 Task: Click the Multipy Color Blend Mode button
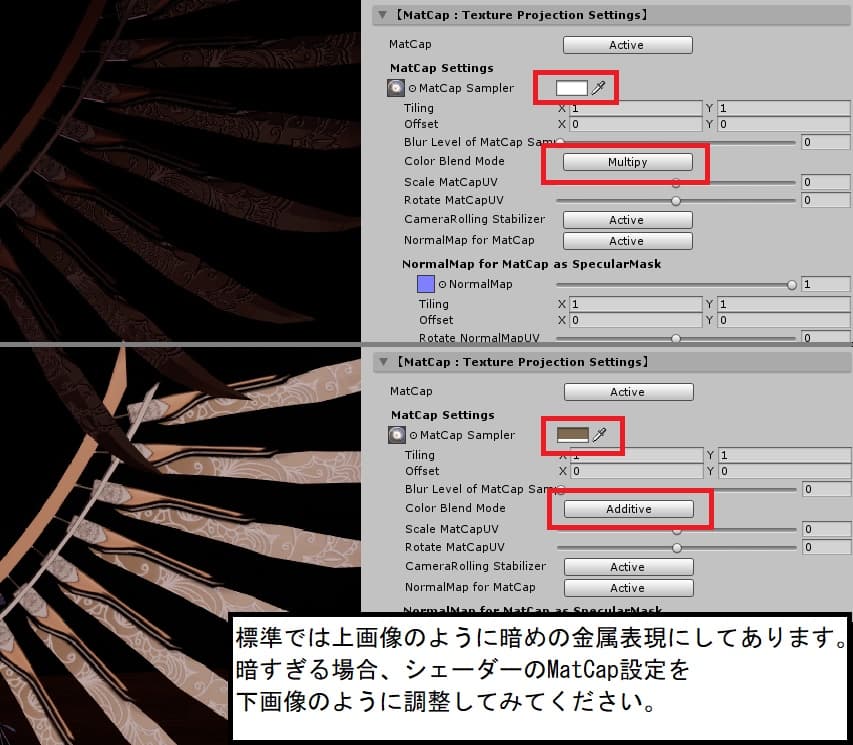[x=627, y=162]
